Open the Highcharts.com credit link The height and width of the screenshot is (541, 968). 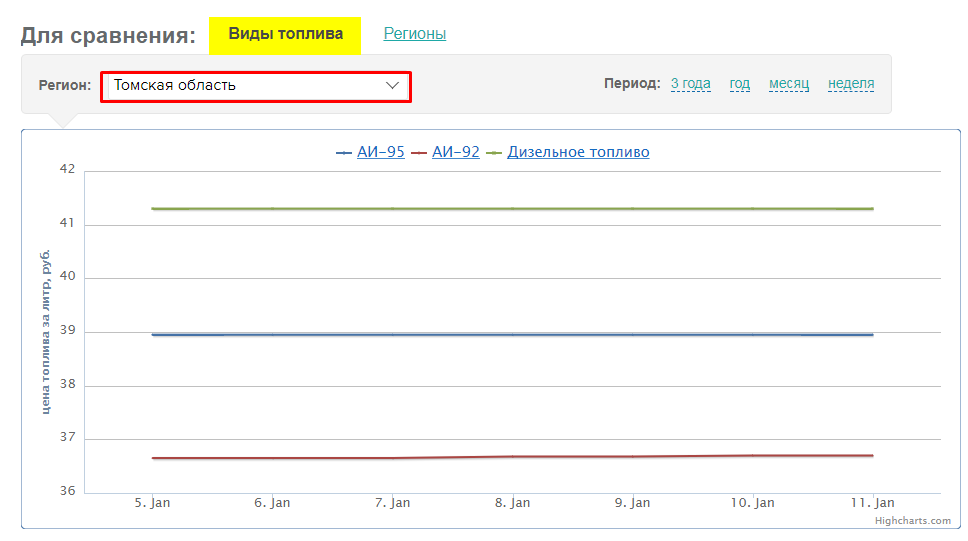click(912, 521)
